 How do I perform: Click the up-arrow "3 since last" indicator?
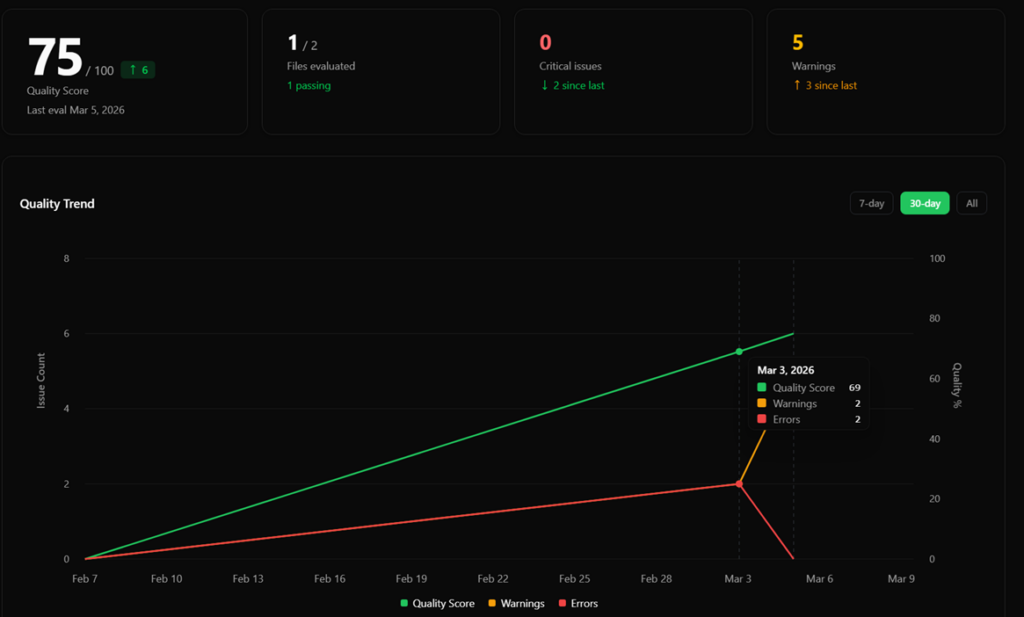click(x=825, y=86)
